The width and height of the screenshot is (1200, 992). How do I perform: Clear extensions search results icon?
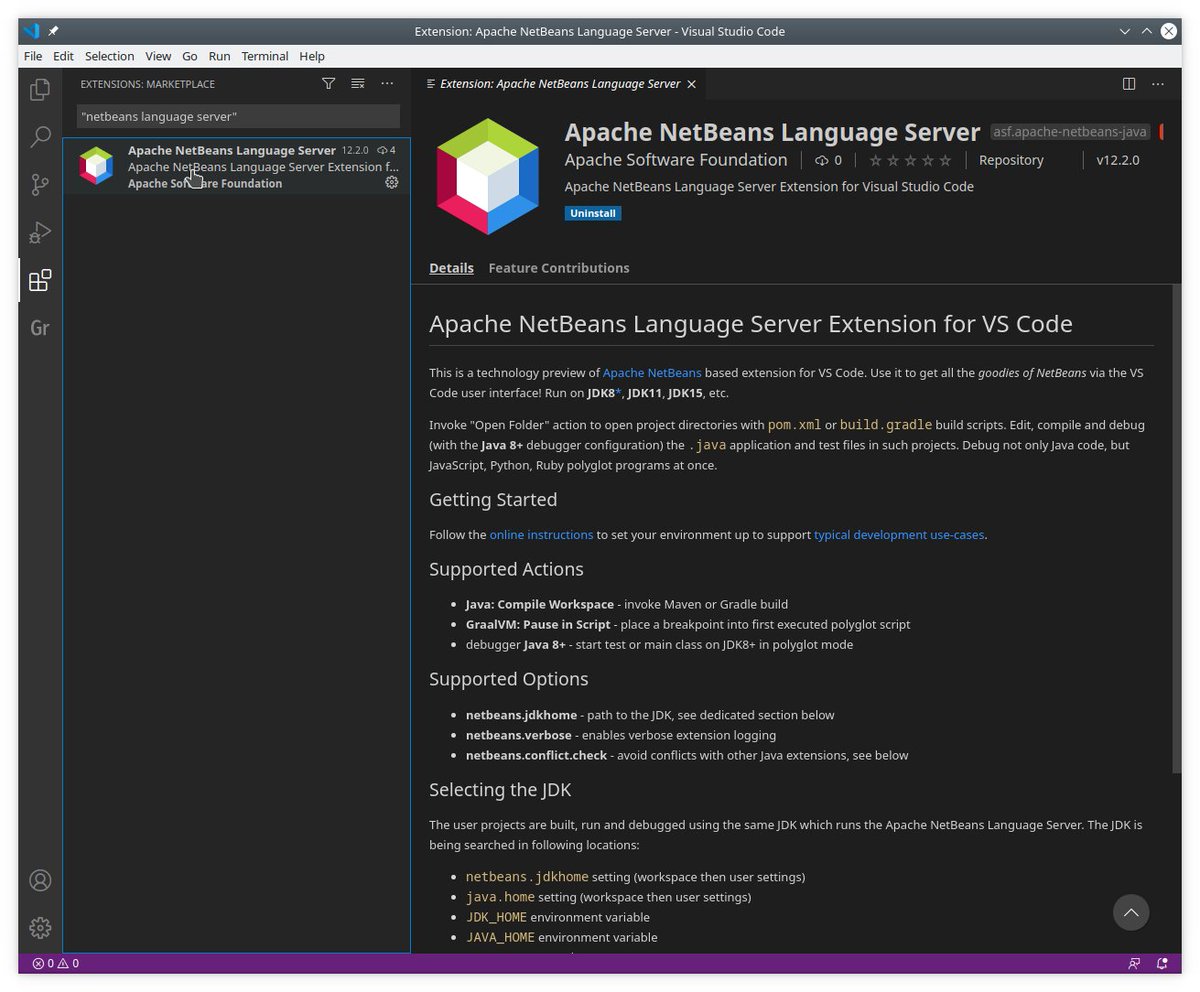click(x=357, y=84)
